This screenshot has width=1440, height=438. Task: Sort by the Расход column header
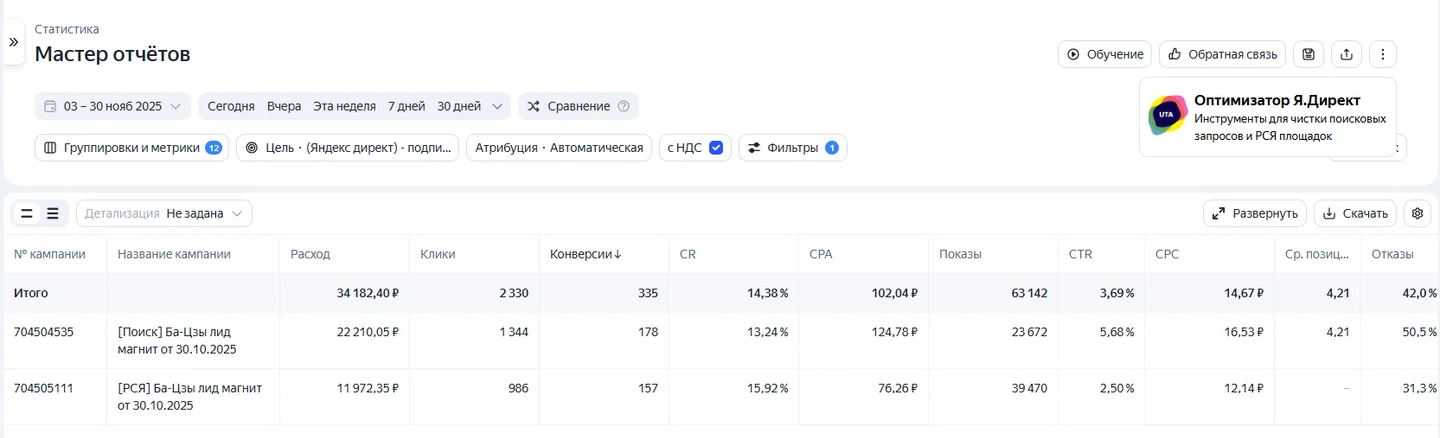pos(310,254)
